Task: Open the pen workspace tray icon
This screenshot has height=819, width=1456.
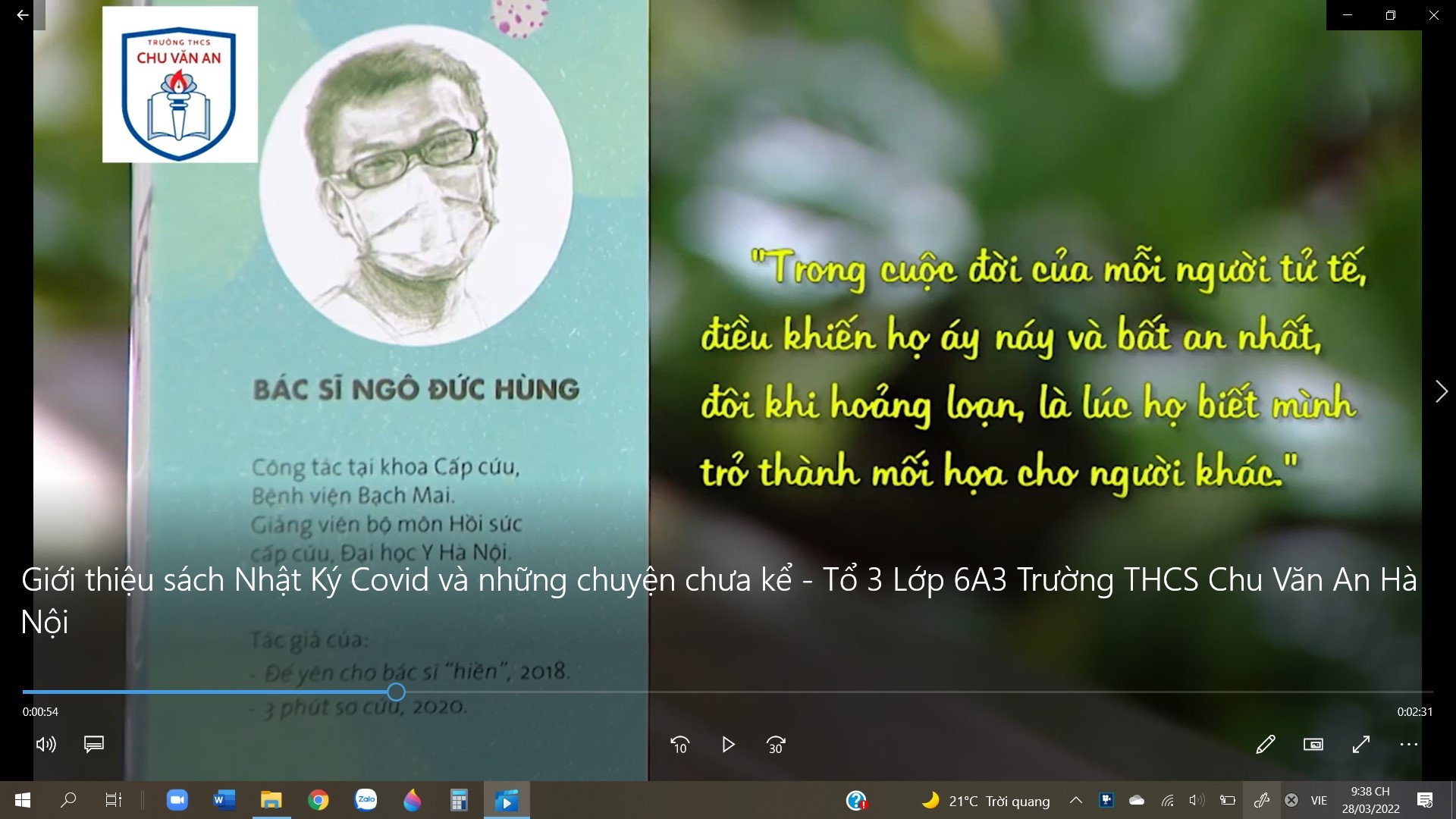Action: click(1261, 800)
